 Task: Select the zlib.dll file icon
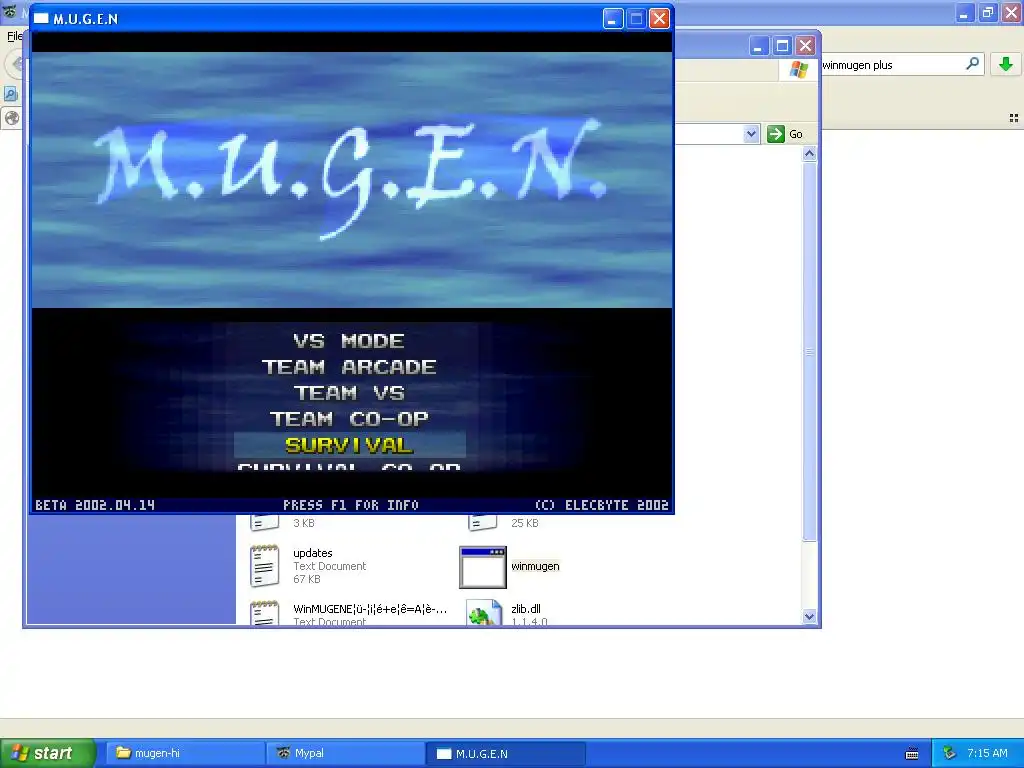484,613
